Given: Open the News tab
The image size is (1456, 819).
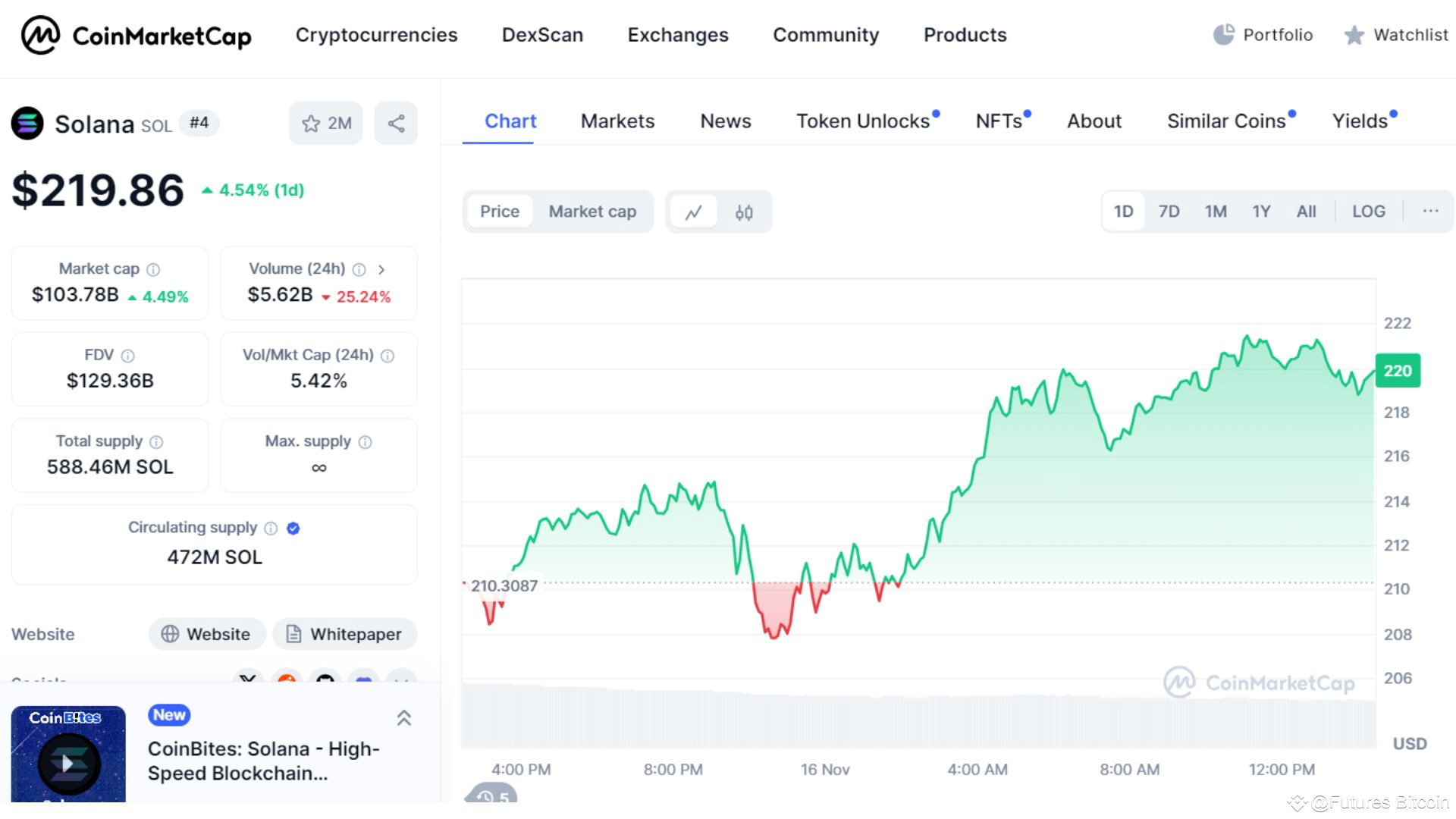Looking at the screenshot, I should (x=726, y=121).
